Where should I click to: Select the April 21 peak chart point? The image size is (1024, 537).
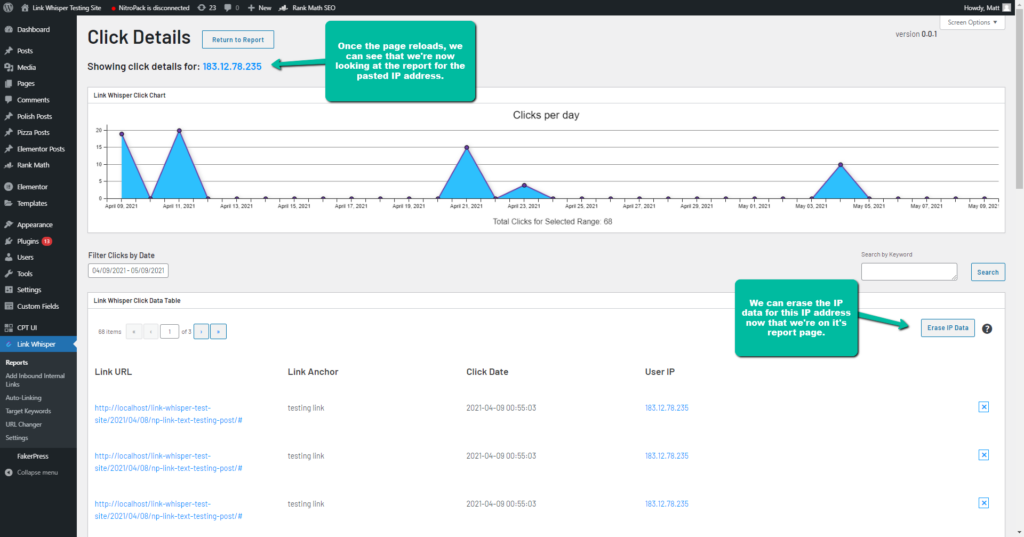click(x=467, y=148)
